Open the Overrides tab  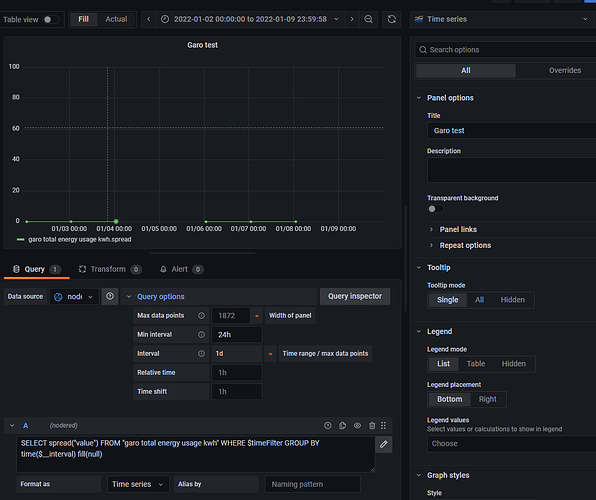pos(565,70)
